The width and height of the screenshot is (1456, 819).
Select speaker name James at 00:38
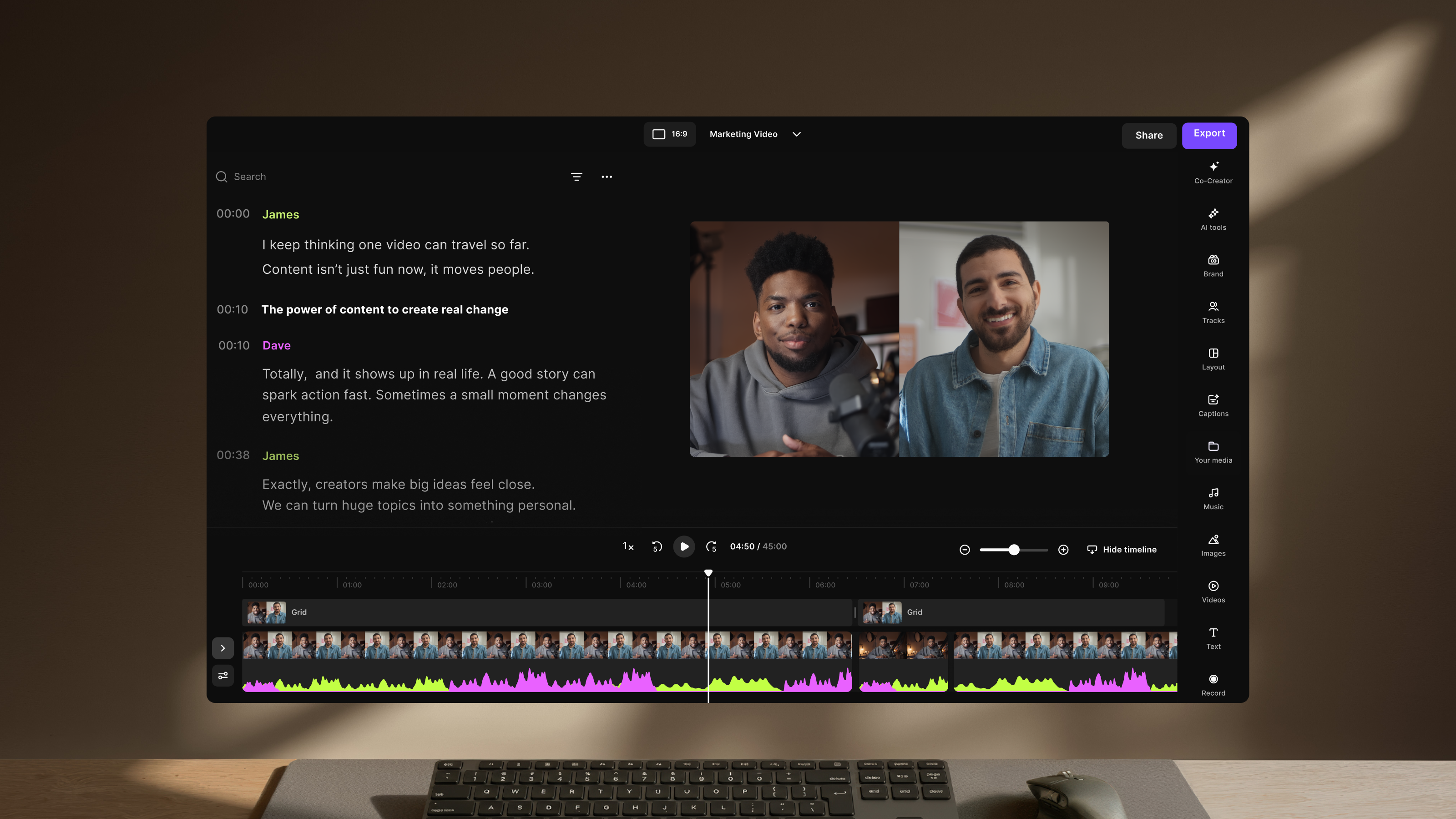tap(280, 456)
